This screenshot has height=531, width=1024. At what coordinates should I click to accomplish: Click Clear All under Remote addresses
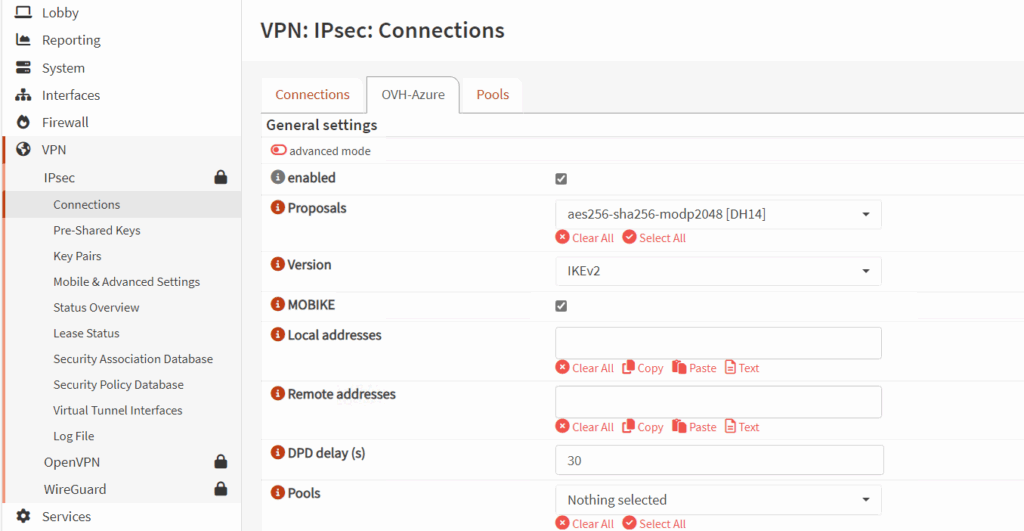[x=585, y=427]
